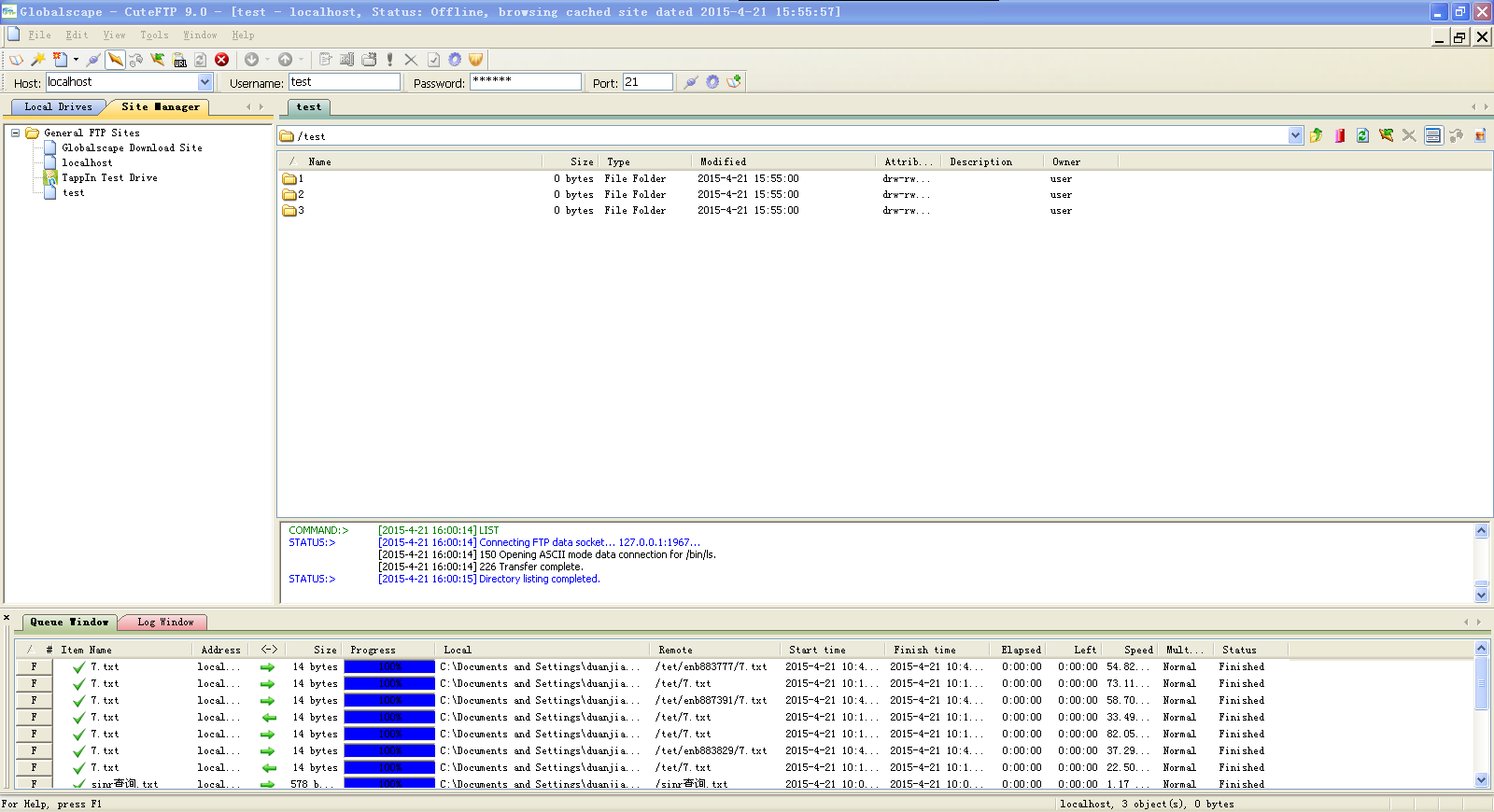Click the Execute exclamation mark icon
Image resolution: width=1494 pixels, height=812 pixels.
[389, 59]
